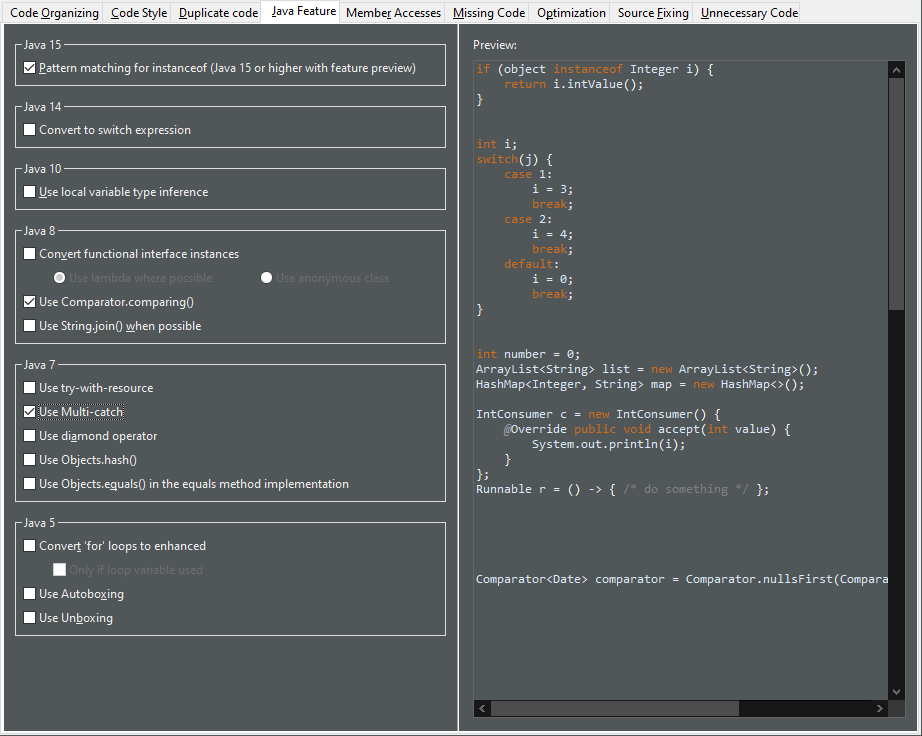Tick Only if loop variable used checkbox
Viewport: 922px width, 736px height.
pos(59,570)
